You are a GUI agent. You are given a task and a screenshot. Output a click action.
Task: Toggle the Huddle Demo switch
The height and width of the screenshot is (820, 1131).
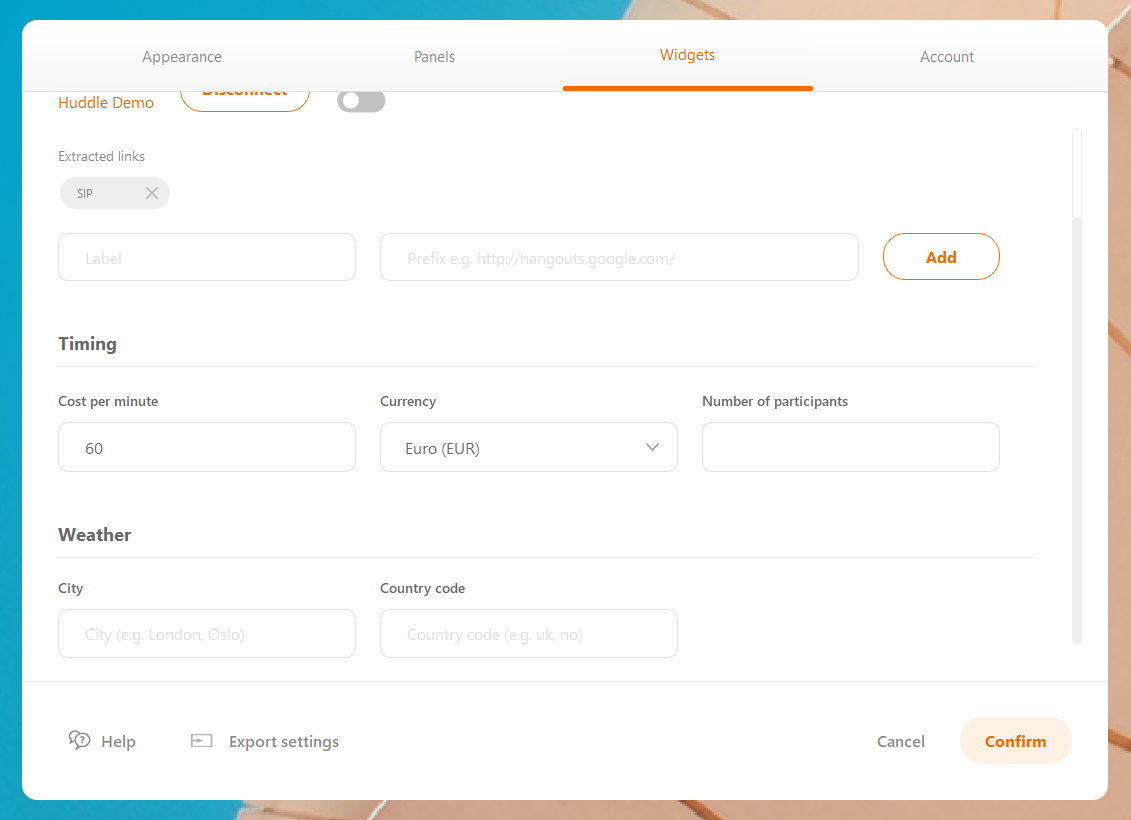(360, 101)
